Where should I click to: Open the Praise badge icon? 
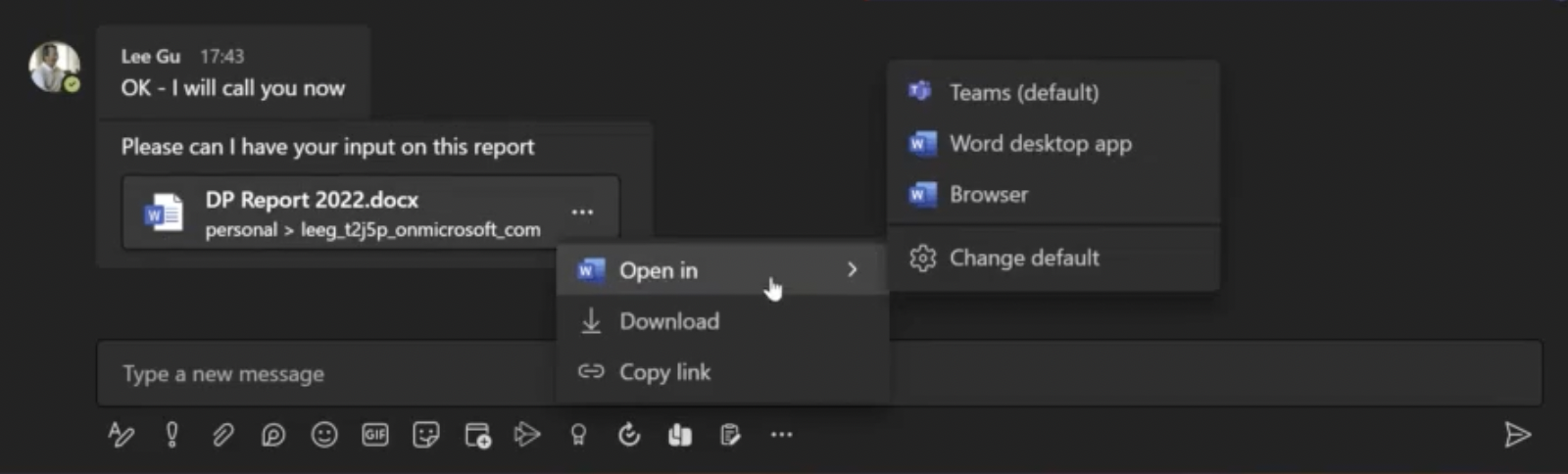578,434
